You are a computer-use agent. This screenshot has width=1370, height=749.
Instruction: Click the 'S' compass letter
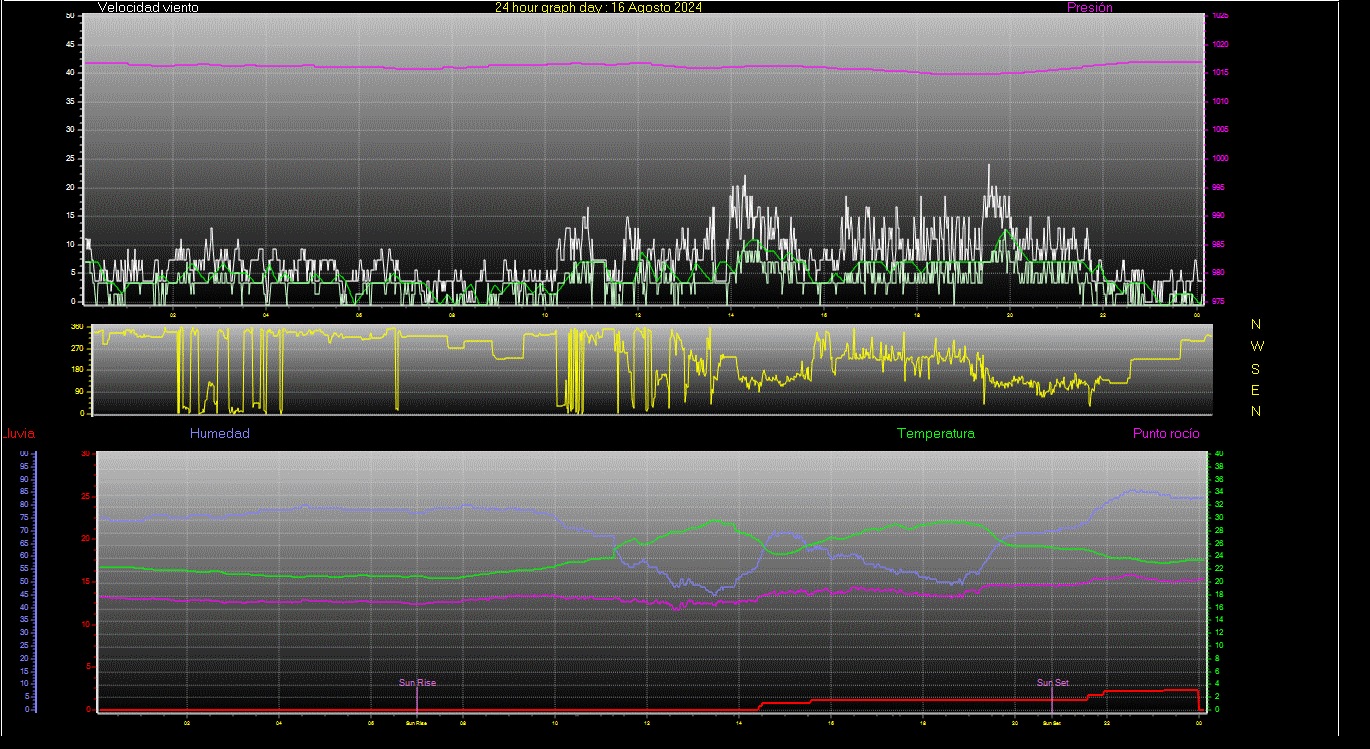[1256, 368]
